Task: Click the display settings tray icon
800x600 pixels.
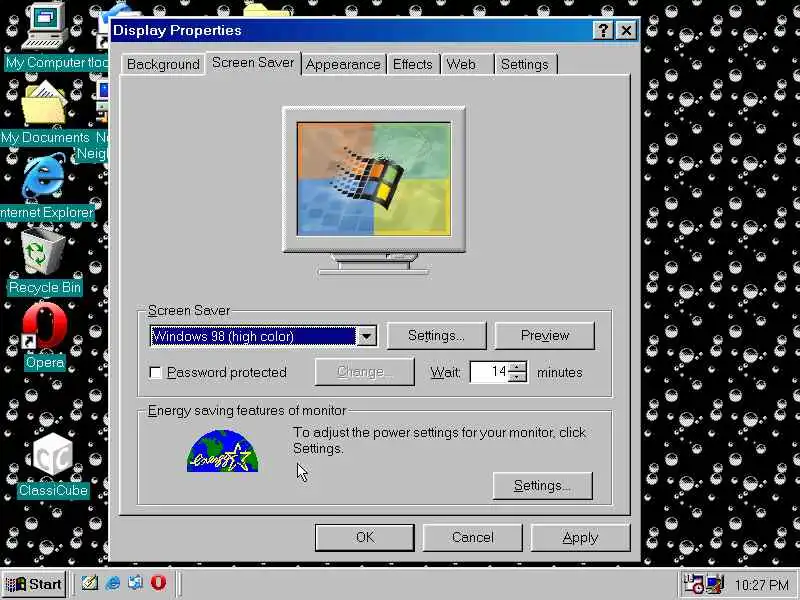Action: click(x=715, y=584)
